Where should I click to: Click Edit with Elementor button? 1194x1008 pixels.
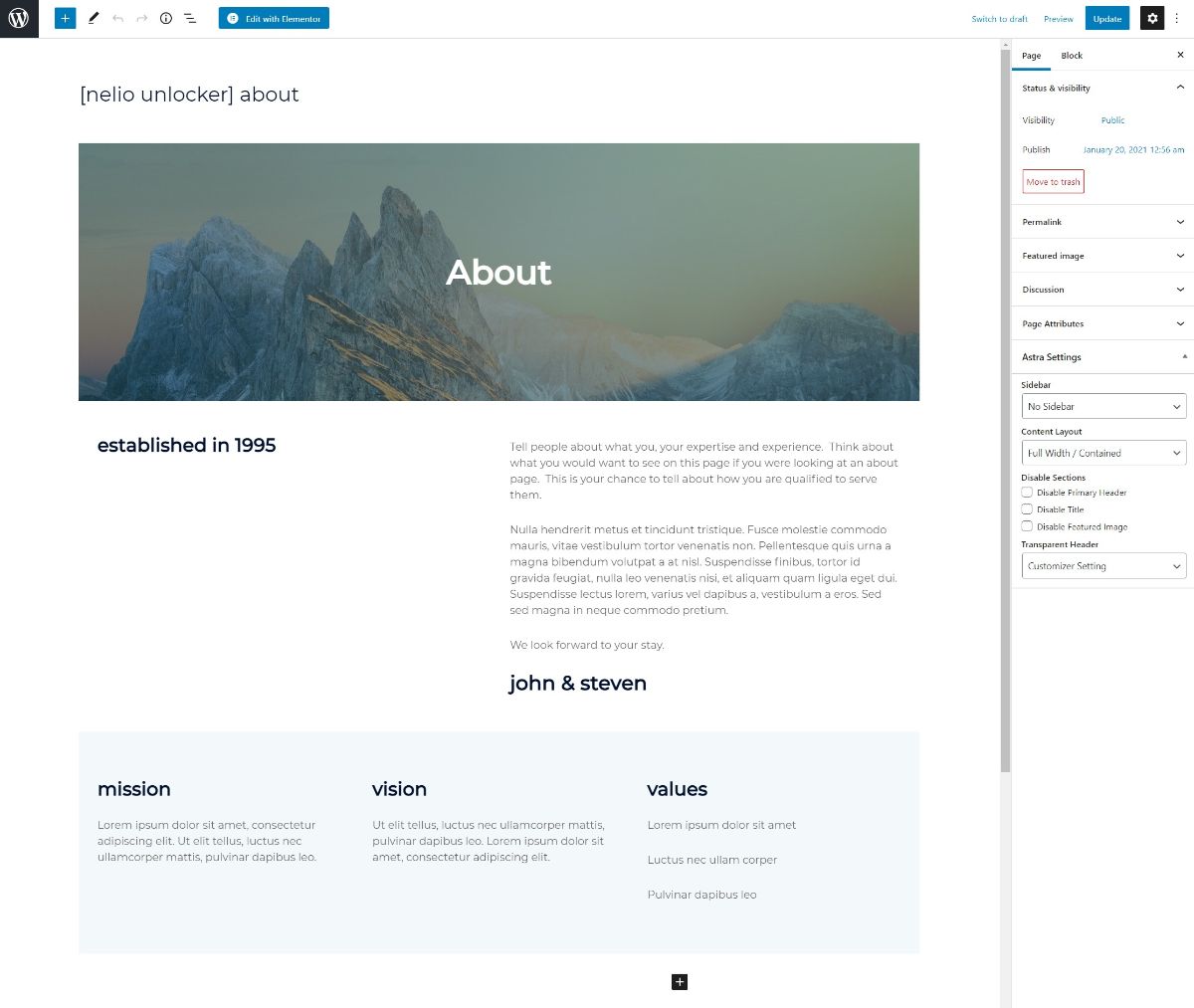[274, 18]
